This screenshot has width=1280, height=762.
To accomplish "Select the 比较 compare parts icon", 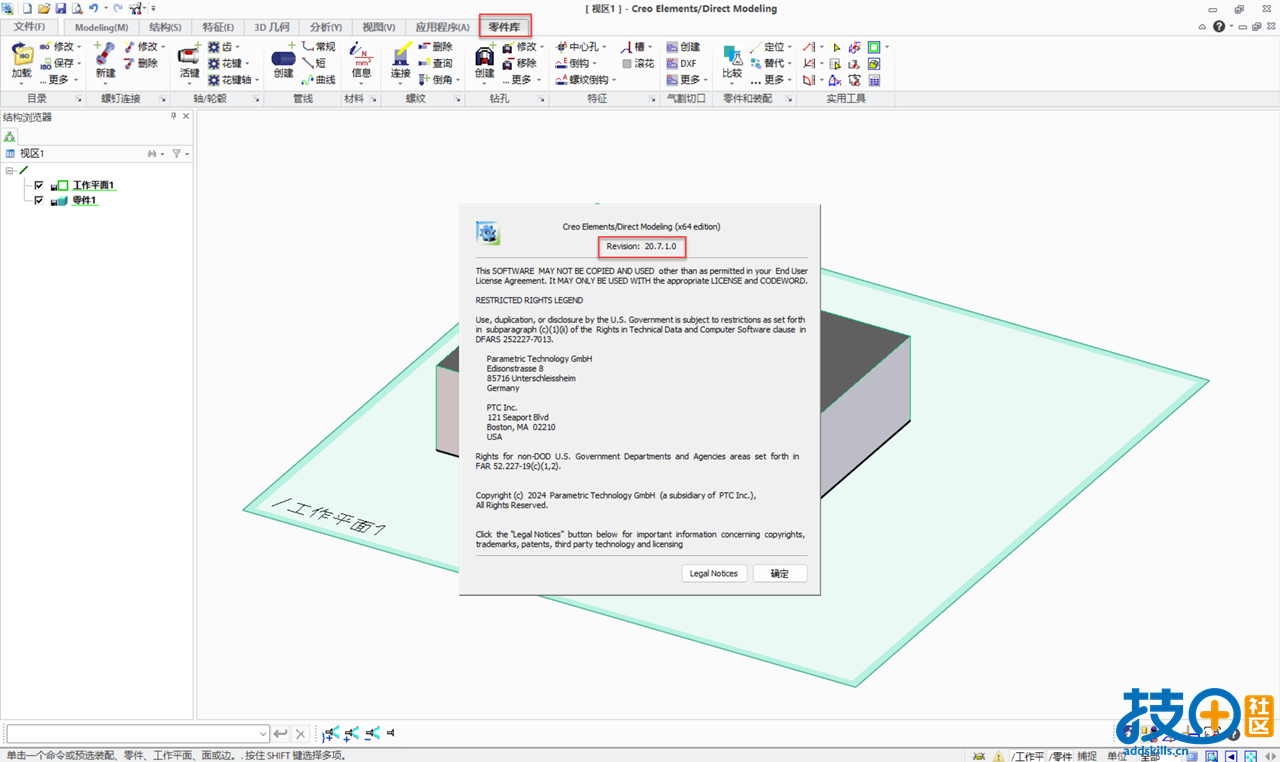I will tap(732, 60).
